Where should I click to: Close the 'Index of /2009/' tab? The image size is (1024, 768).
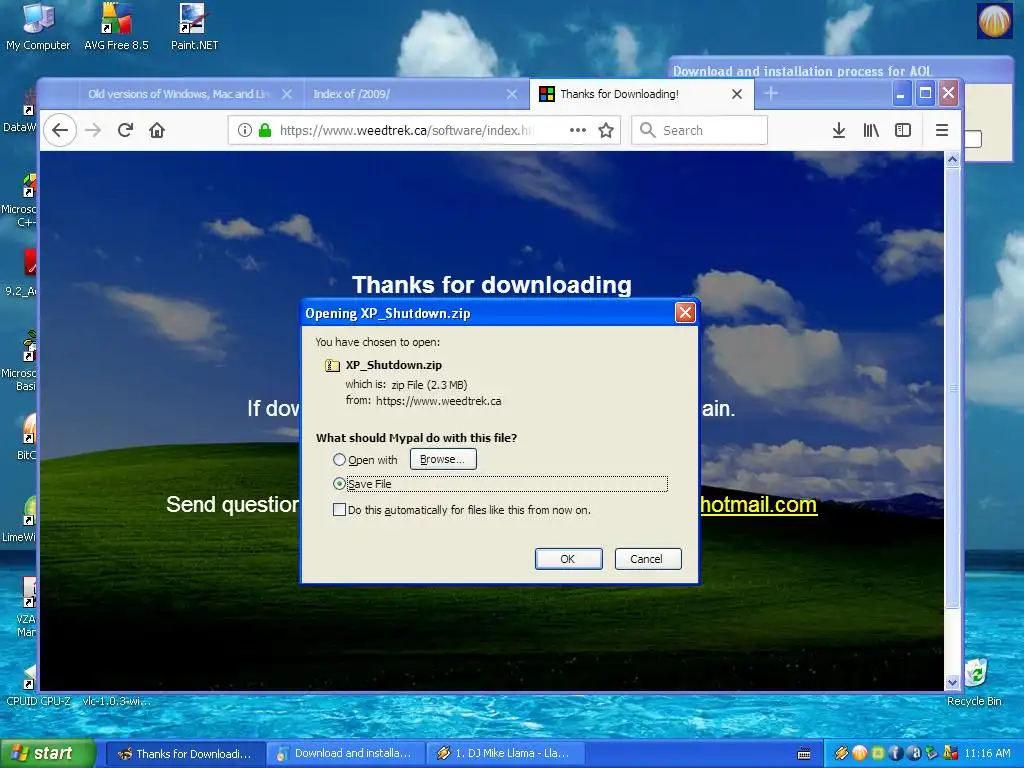click(512, 94)
